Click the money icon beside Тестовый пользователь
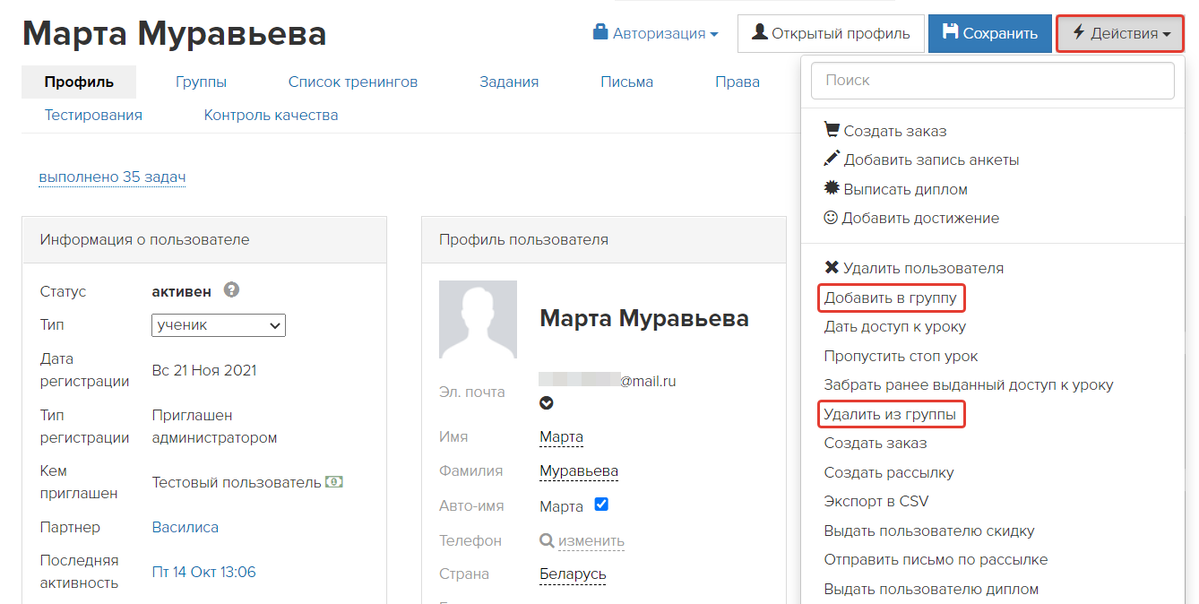This screenshot has height=604, width=1199. (x=334, y=482)
